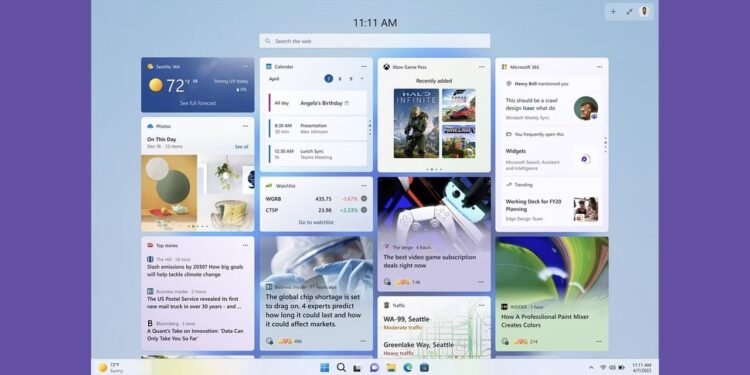
Task: Click the Watchlist chart icon
Action: pyautogui.click(x=269, y=186)
